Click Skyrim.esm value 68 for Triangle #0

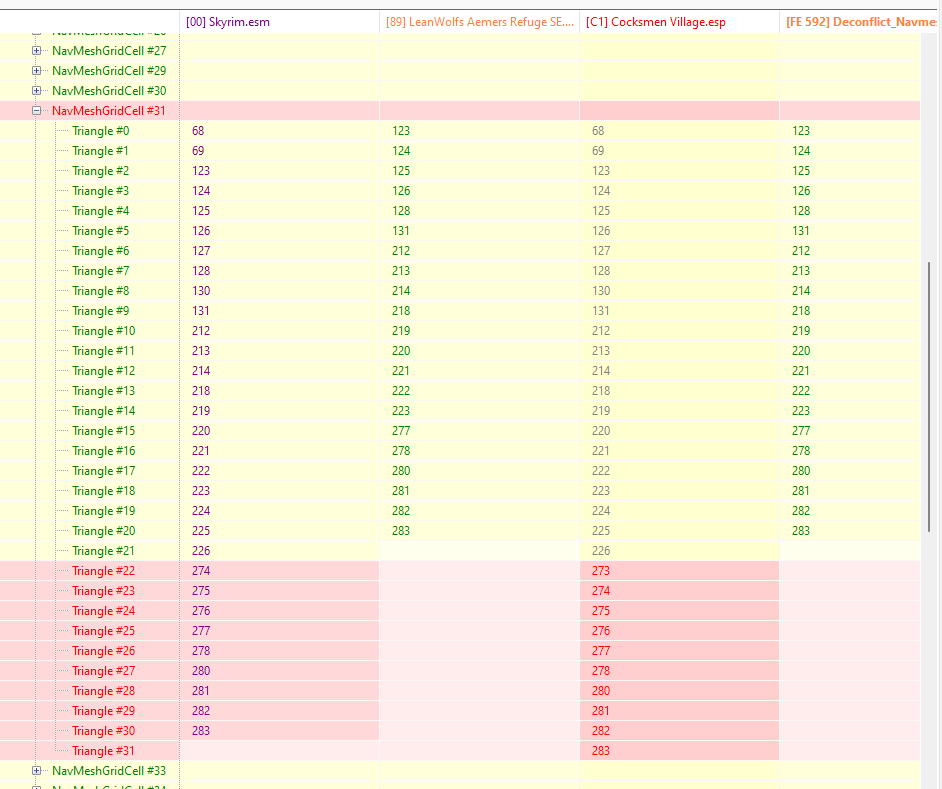point(198,131)
